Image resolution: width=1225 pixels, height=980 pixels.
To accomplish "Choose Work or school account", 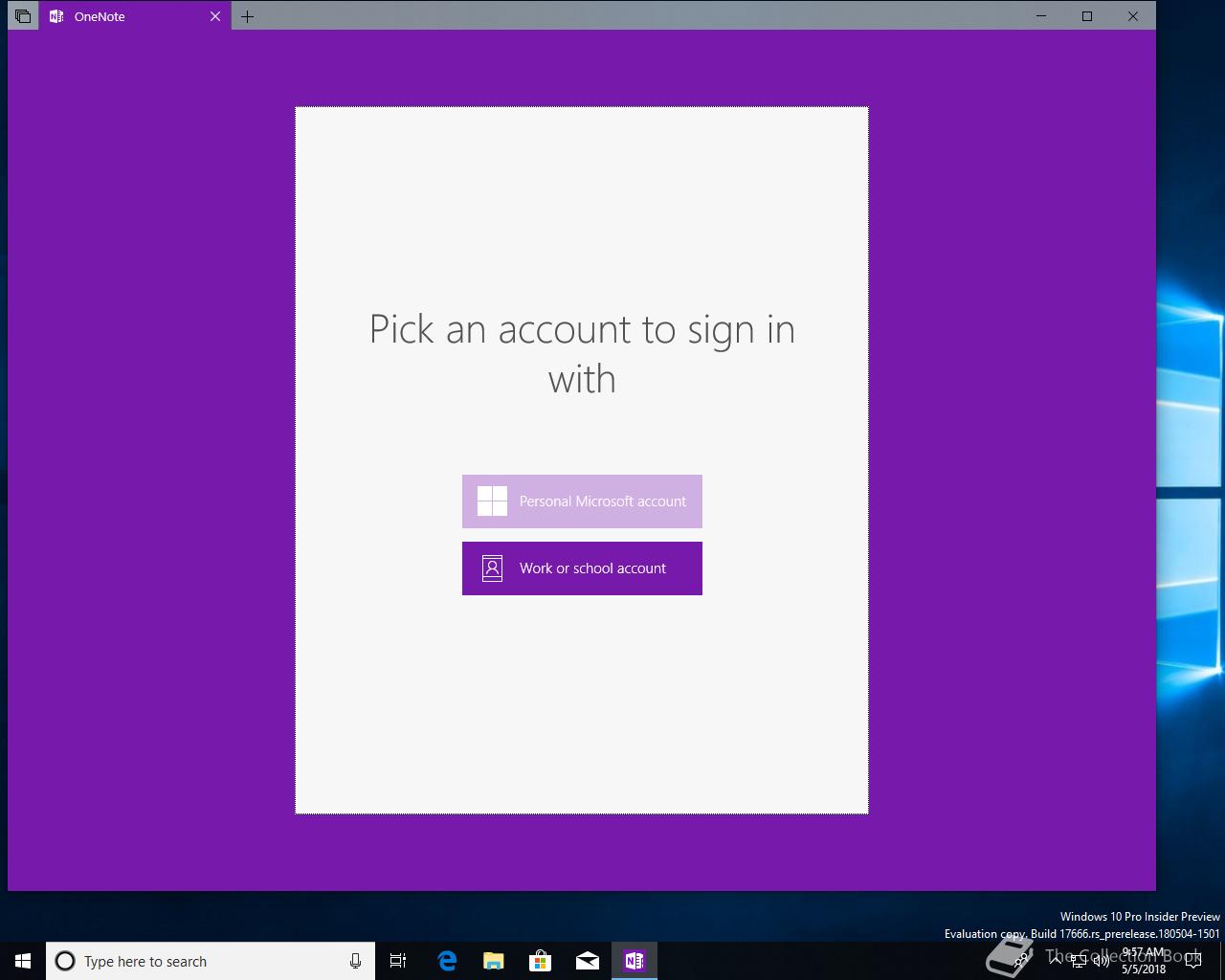I will pyautogui.click(x=582, y=568).
